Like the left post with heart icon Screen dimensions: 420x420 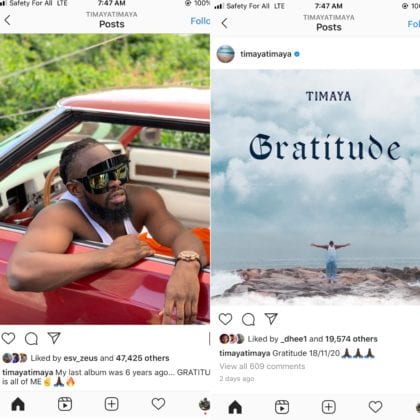point(8,338)
